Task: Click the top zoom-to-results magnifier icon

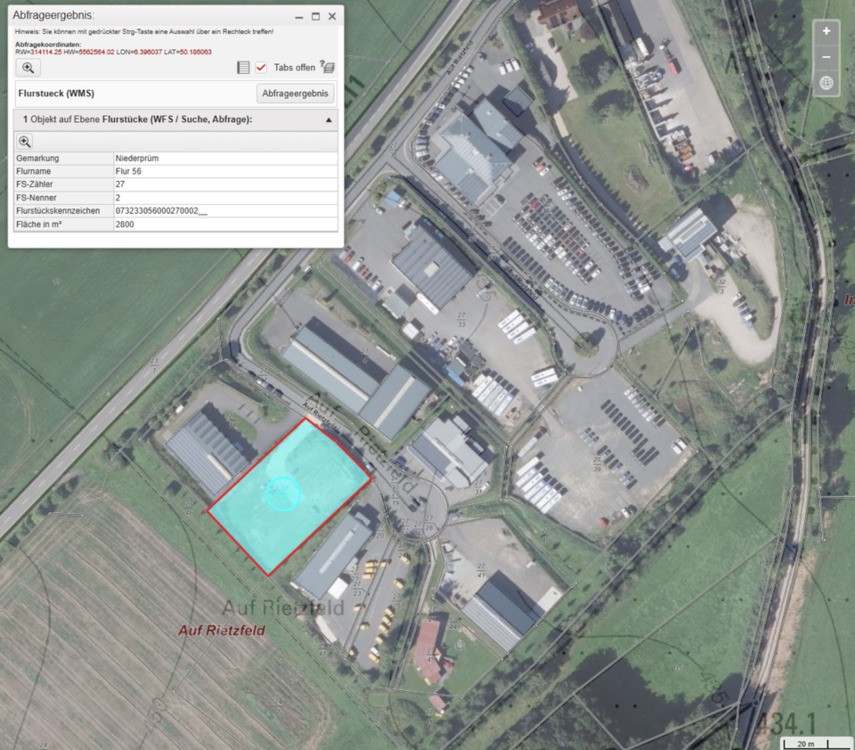Action: point(28,67)
